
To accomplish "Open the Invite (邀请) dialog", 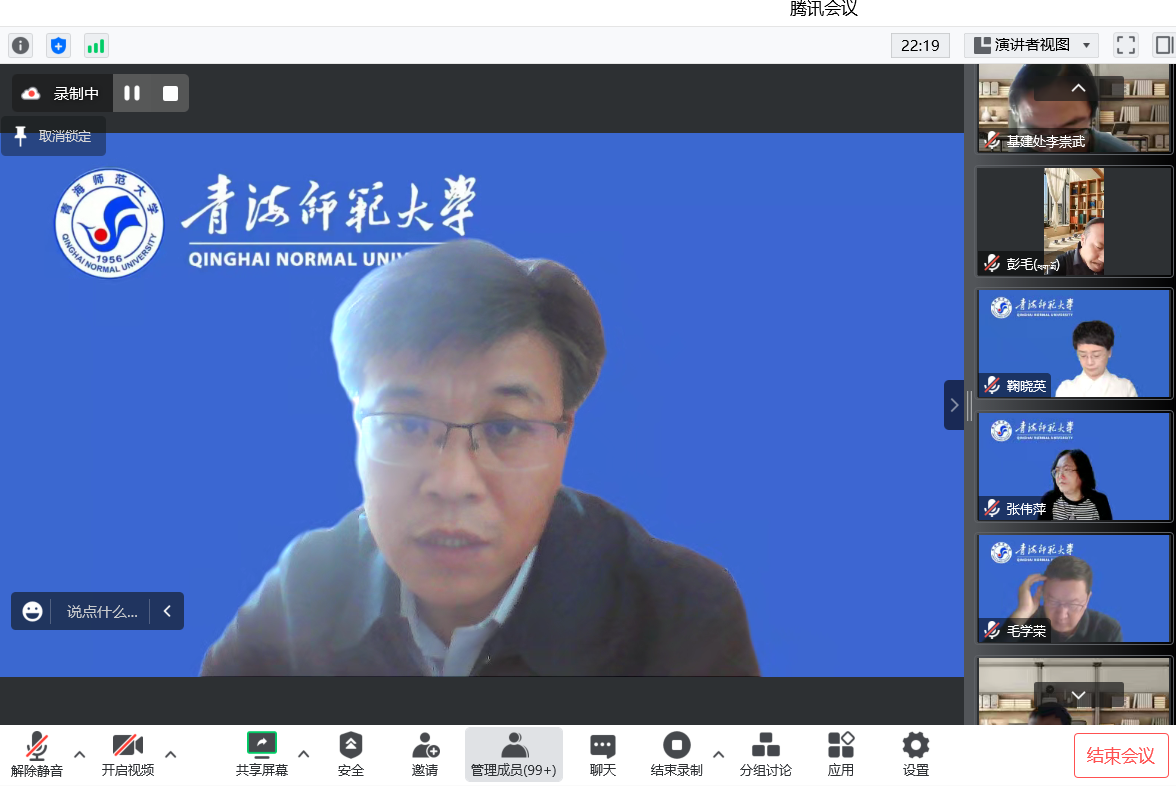I will [425, 754].
